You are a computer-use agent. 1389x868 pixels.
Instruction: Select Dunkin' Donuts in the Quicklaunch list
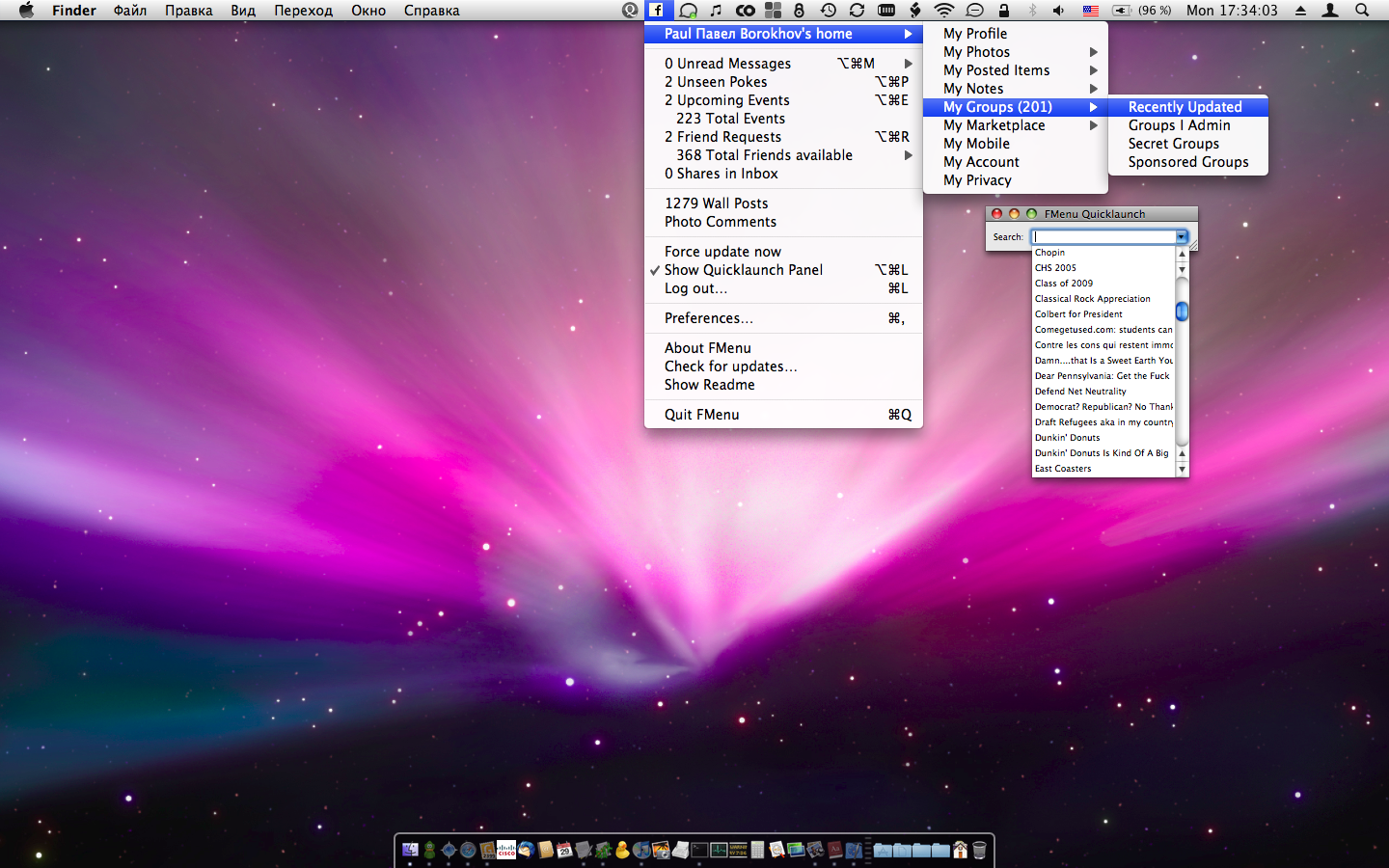(1103, 438)
